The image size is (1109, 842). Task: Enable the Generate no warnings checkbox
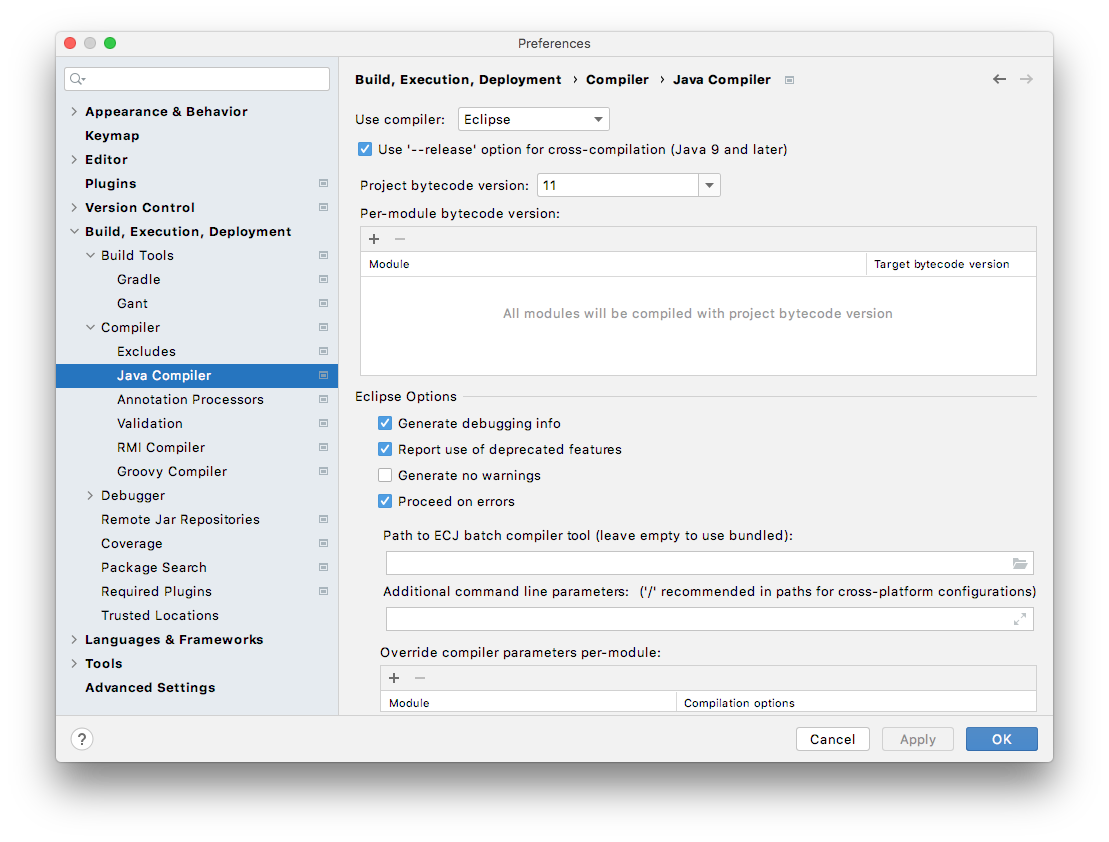[385, 476]
